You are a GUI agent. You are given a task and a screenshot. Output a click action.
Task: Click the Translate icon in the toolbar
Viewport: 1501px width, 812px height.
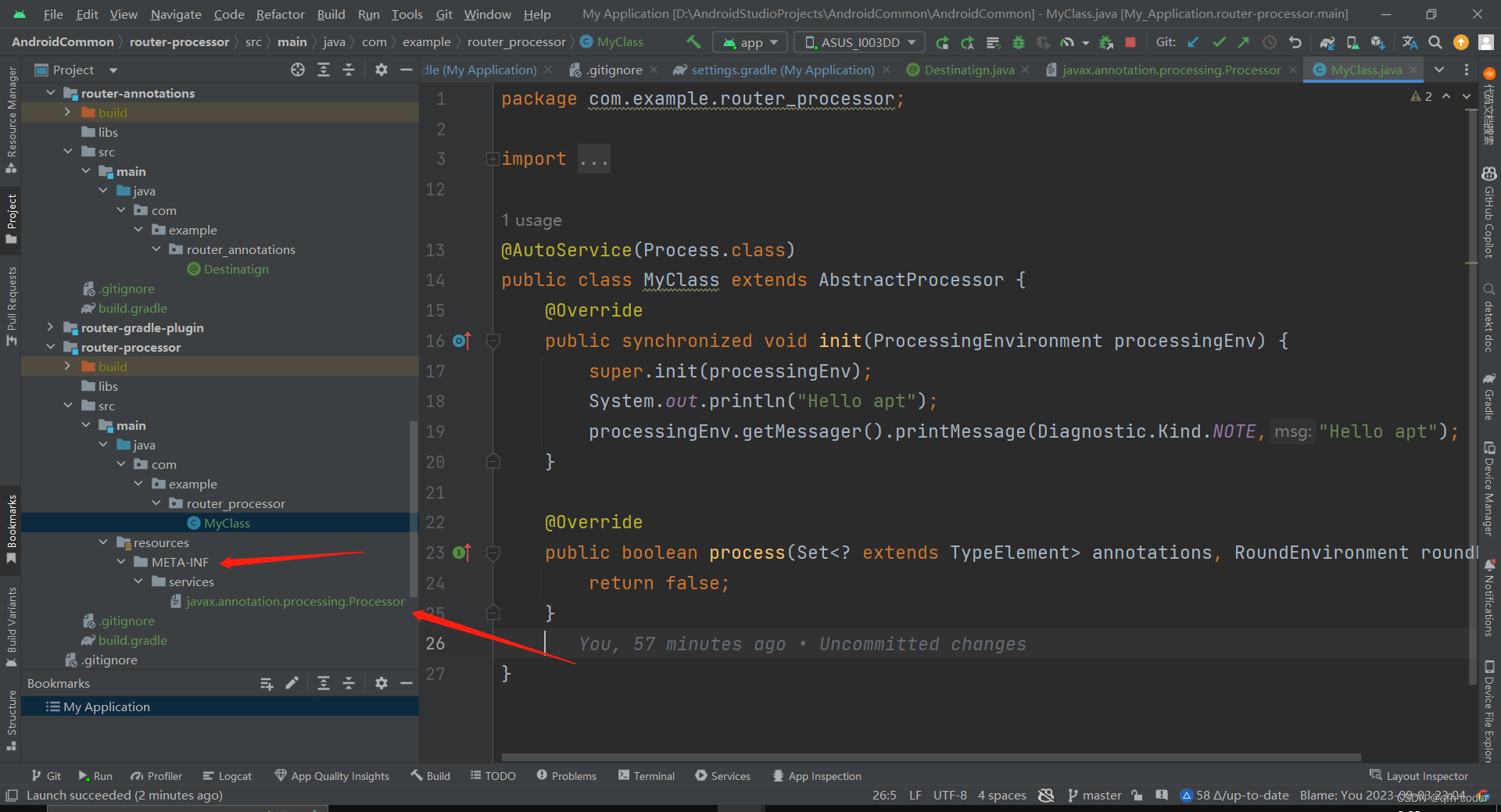[x=1410, y=42]
